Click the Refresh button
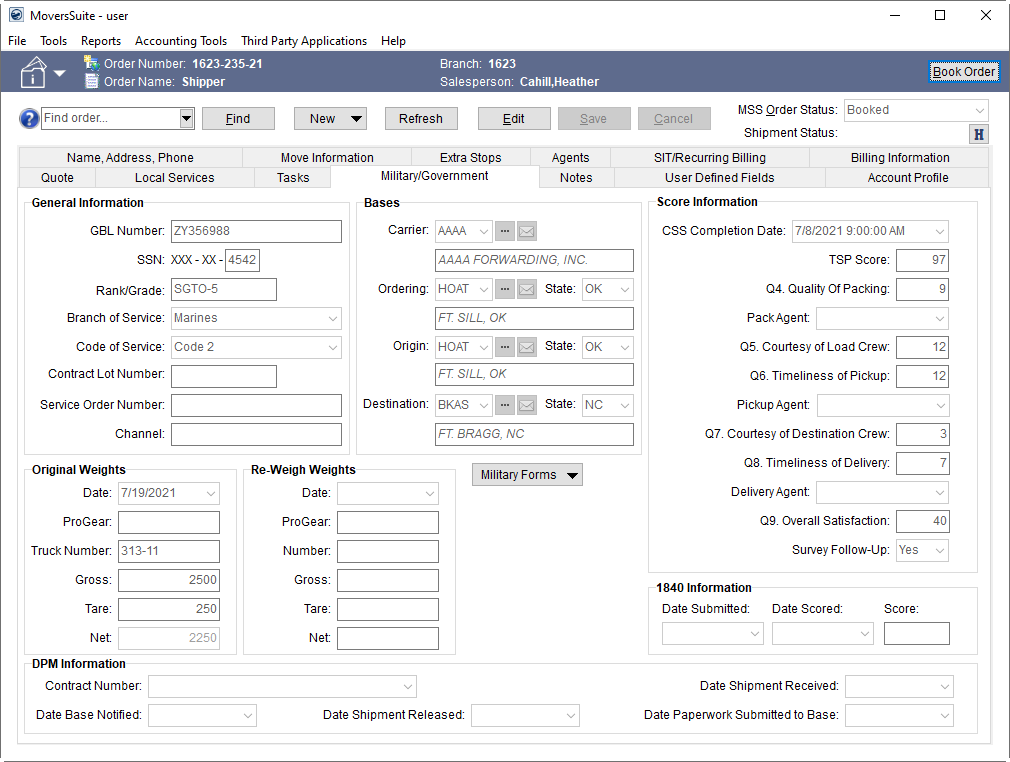Viewport: 1010px width, 762px height. [x=420, y=118]
